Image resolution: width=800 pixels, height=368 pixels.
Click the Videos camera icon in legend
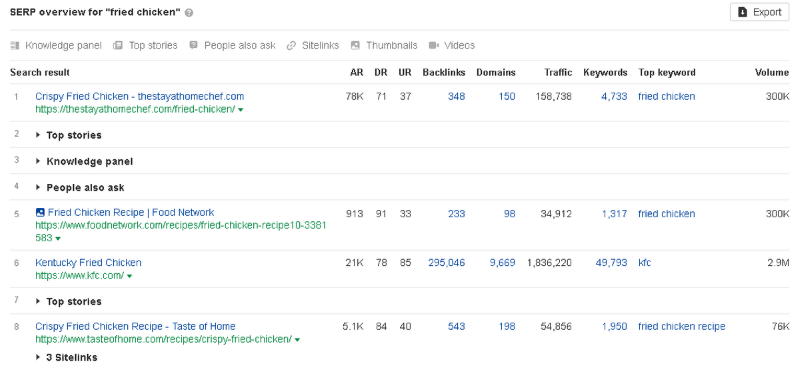coord(434,45)
